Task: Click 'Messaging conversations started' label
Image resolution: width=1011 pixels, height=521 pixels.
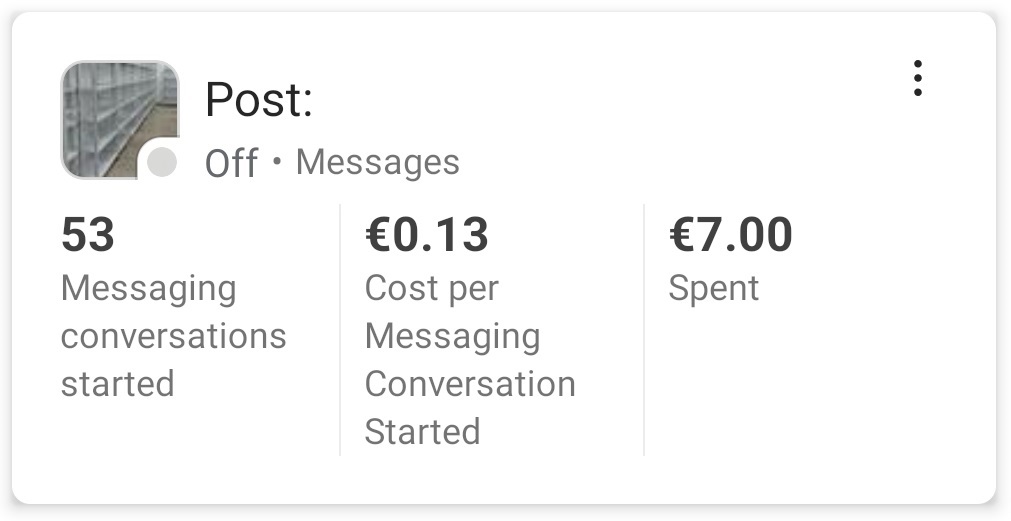Action: [173, 336]
